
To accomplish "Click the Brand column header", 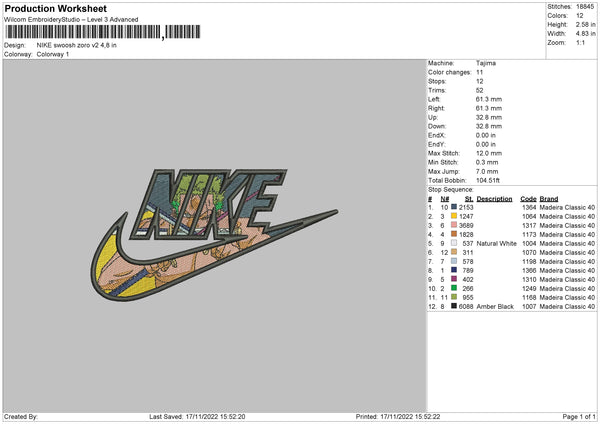I will (549, 199).
